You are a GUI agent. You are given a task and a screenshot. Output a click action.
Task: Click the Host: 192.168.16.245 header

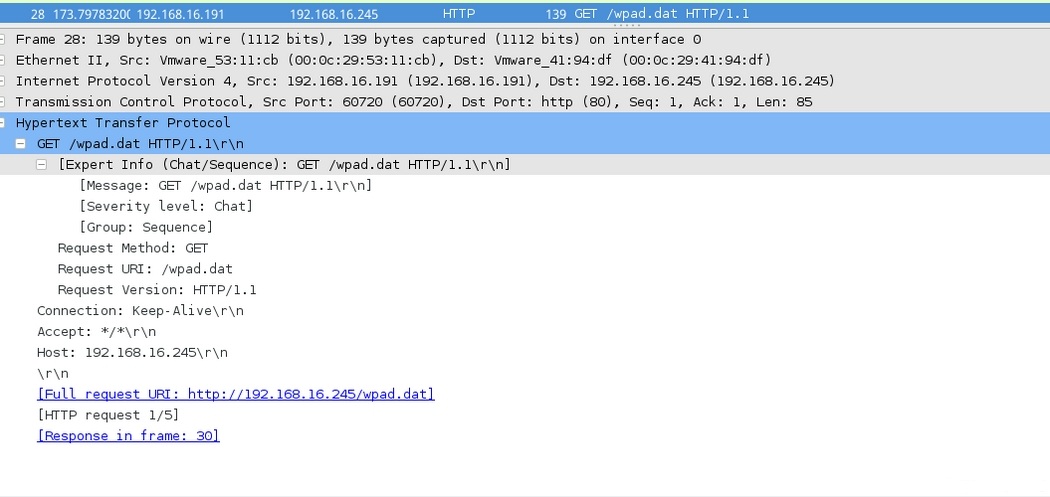coord(132,353)
